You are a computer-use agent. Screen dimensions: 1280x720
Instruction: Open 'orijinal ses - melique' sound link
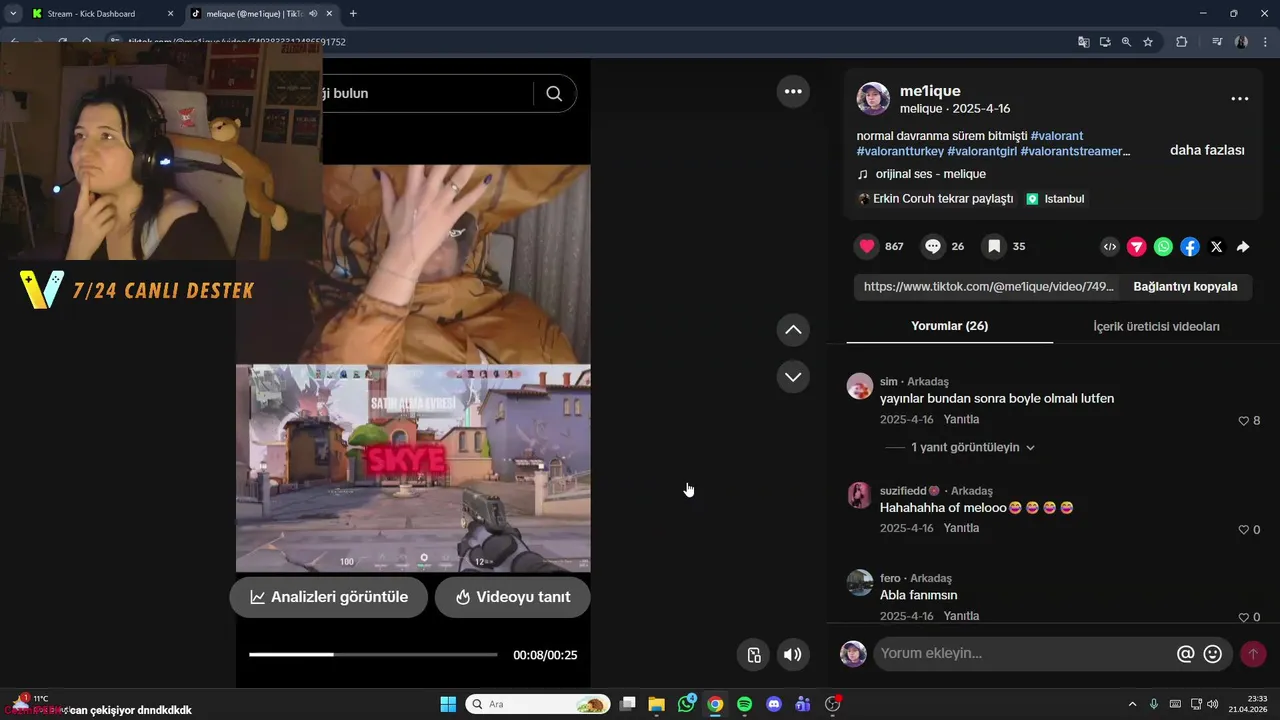click(x=930, y=174)
